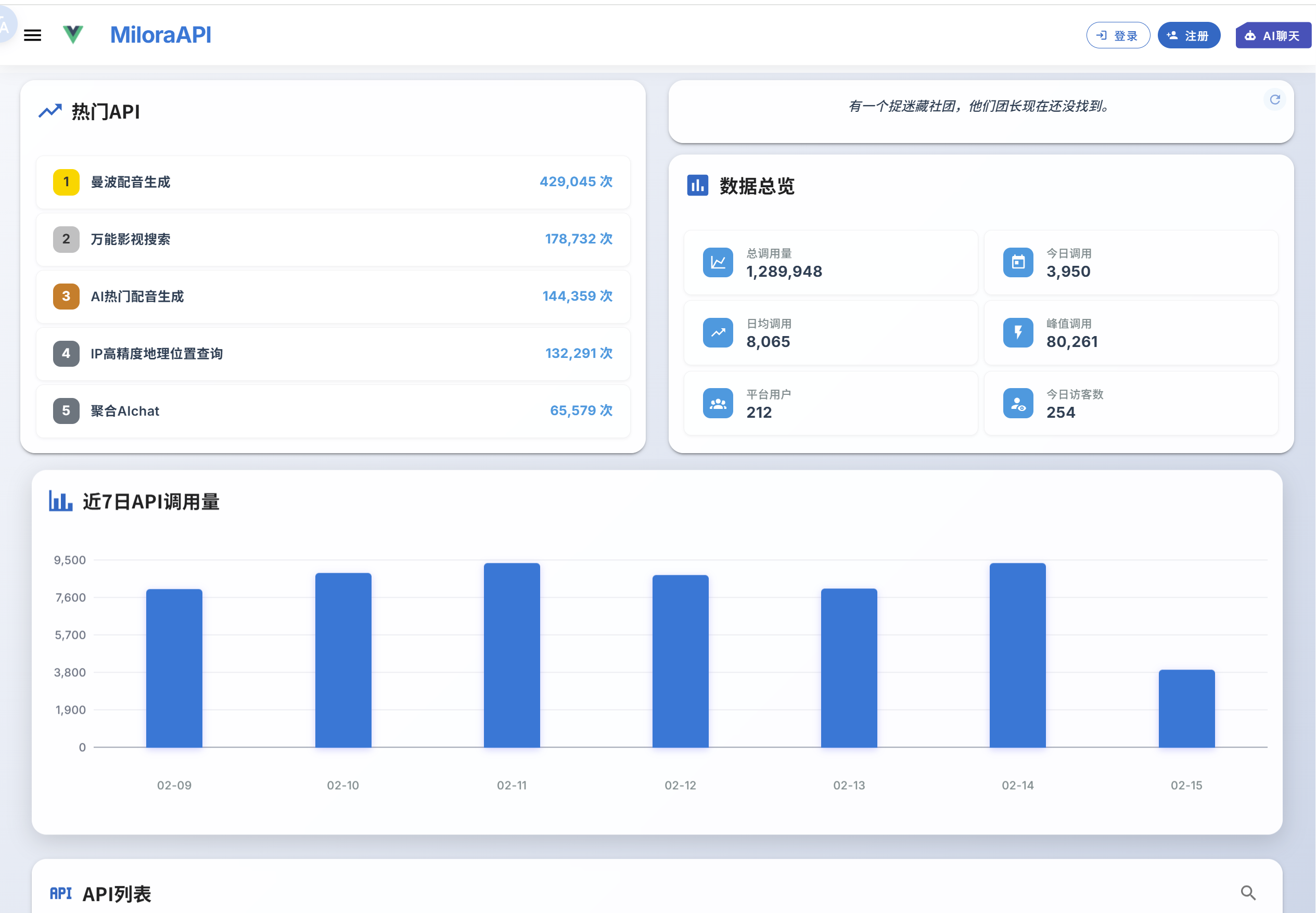Click the 注册 register button
Image resolution: width=1316 pixels, height=913 pixels.
click(1189, 35)
